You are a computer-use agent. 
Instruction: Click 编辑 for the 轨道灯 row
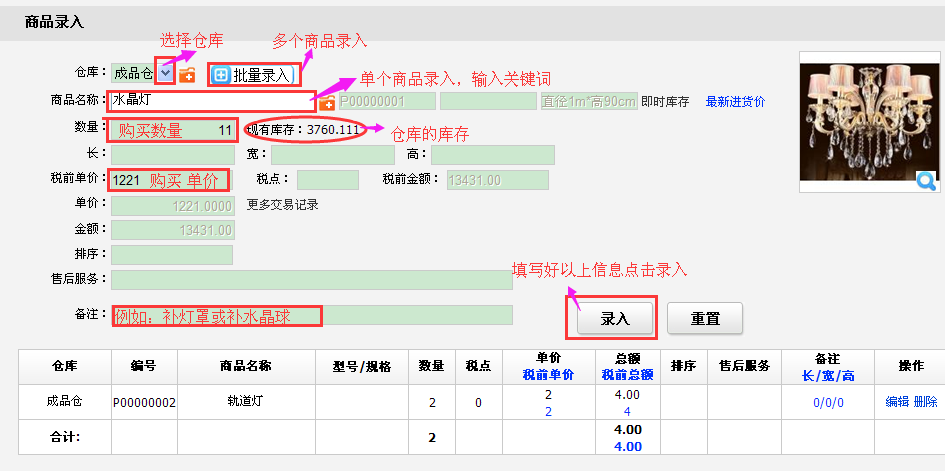[897, 402]
